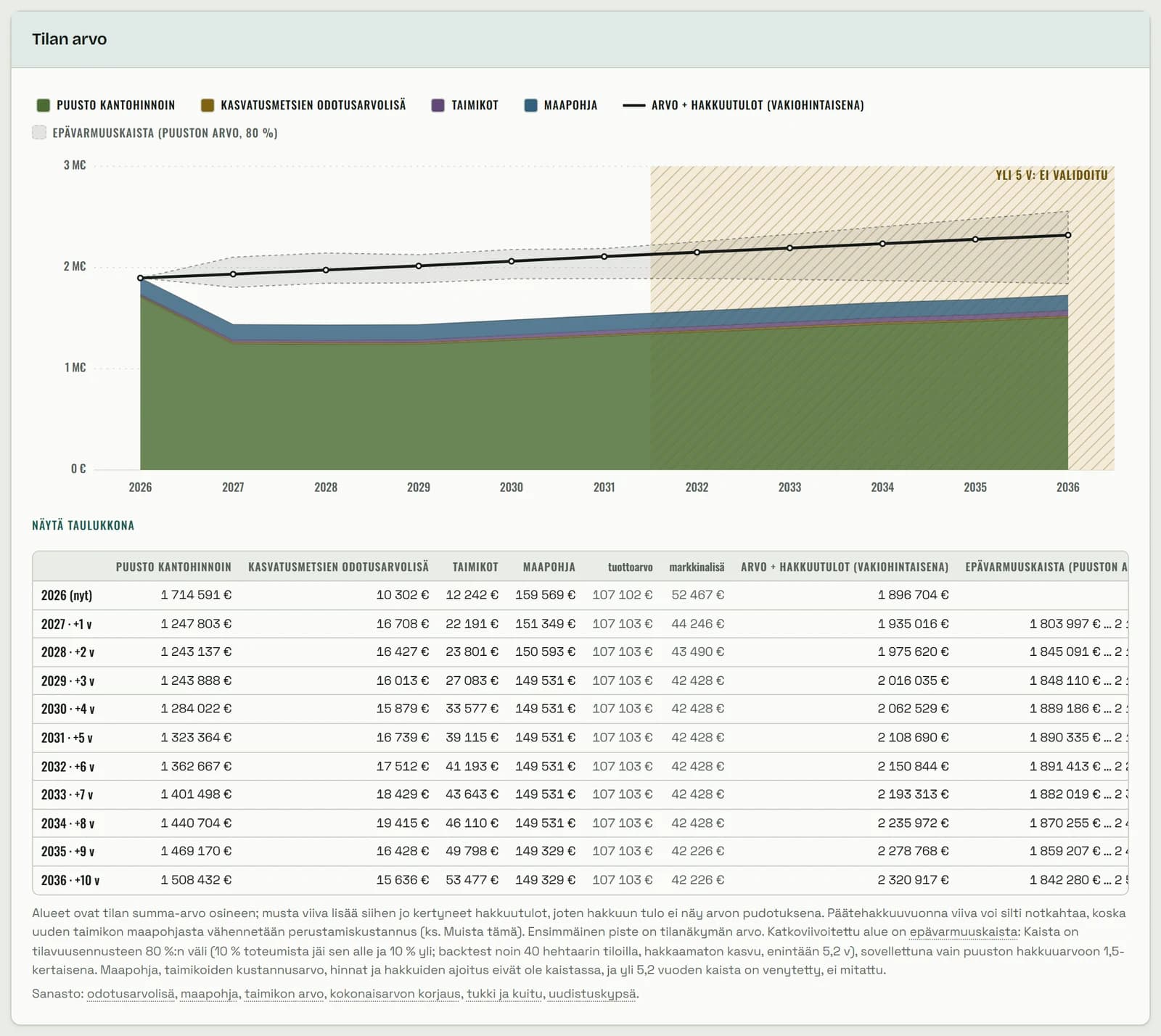Select the 2031 · +5 v row label
1161x1036 pixels.
tap(67, 738)
